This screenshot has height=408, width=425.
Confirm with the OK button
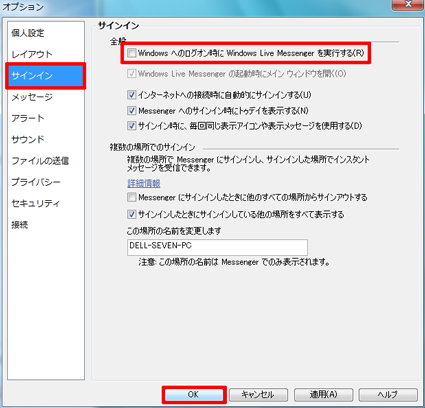point(194,395)
